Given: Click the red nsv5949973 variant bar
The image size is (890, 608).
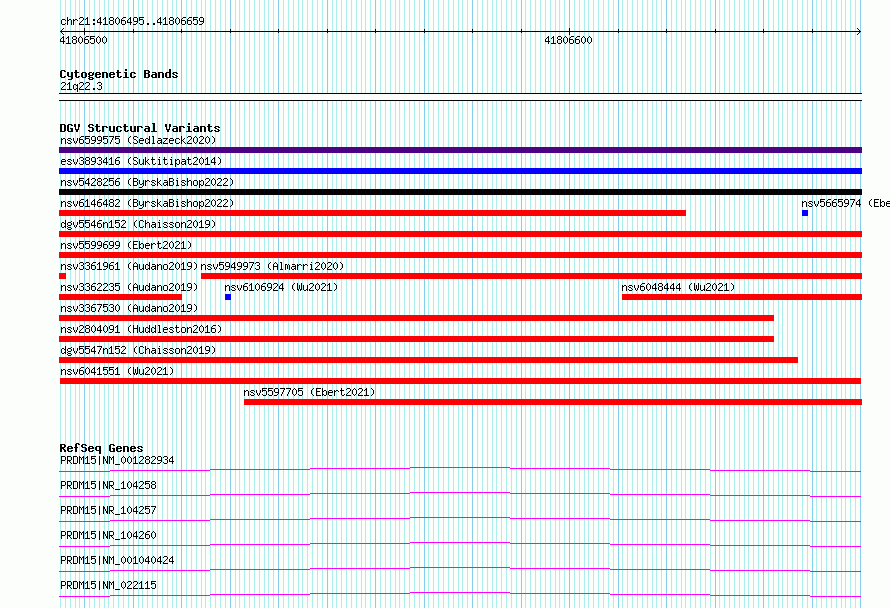Looking at the screenshot, I should pyautogui.click(x=531, y=276).
